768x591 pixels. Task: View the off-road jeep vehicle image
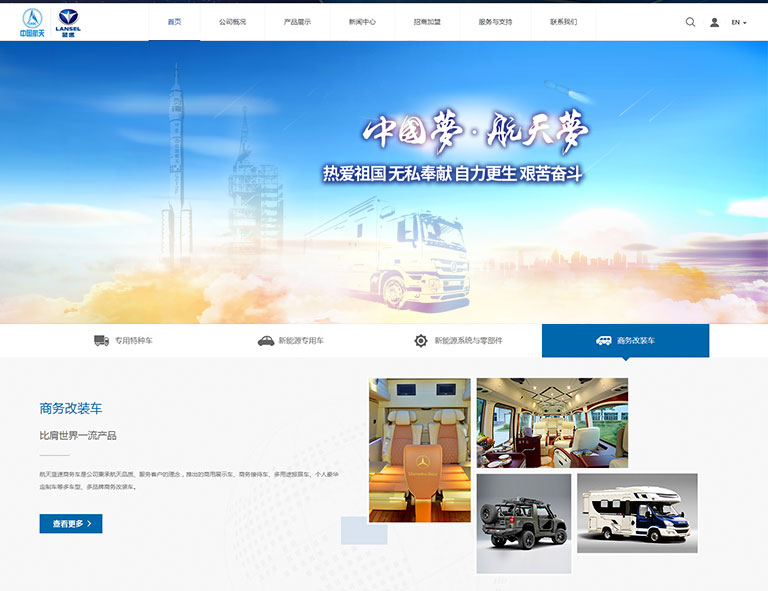pyautogui.click(x=523, y=524)
